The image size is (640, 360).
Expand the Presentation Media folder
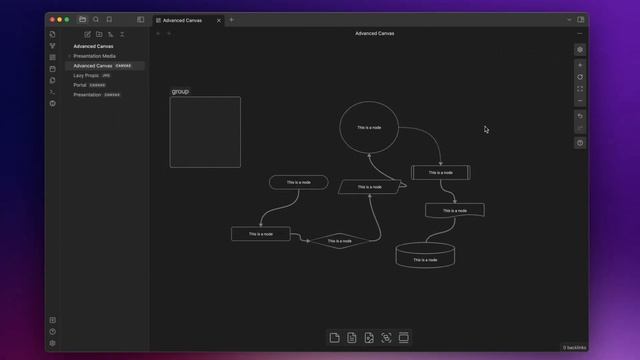94,56
